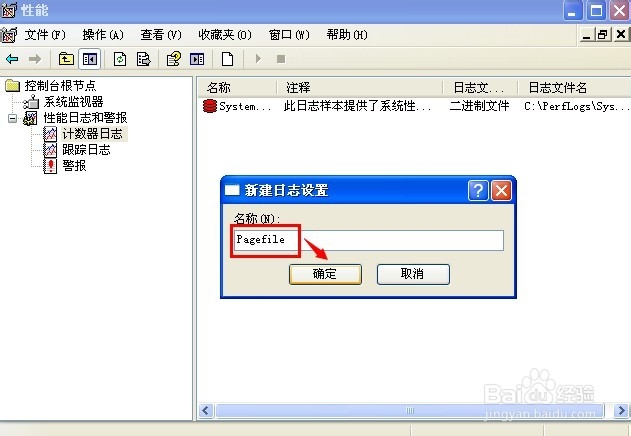Click the 名称 input field containing Pagefile

click(368, 240)
